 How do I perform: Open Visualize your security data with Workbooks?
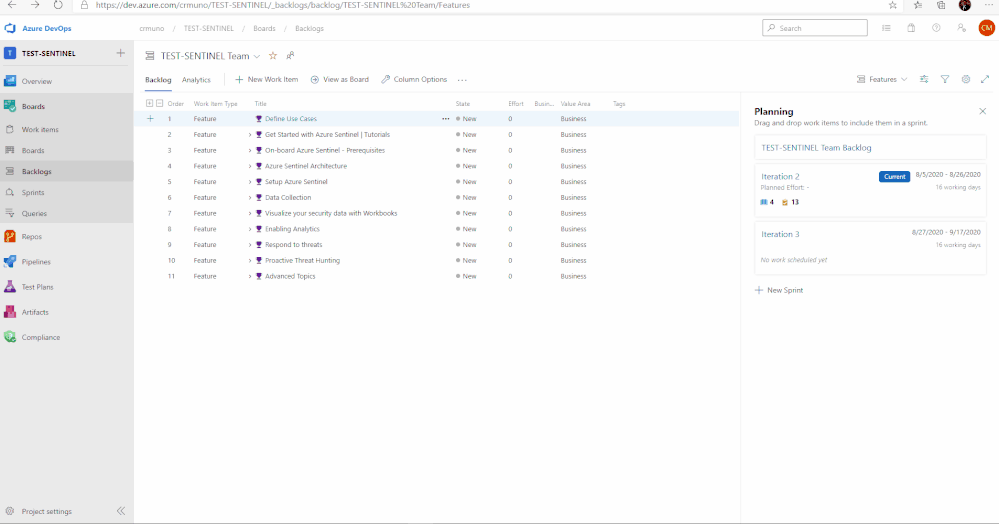[x=331, y=214]
